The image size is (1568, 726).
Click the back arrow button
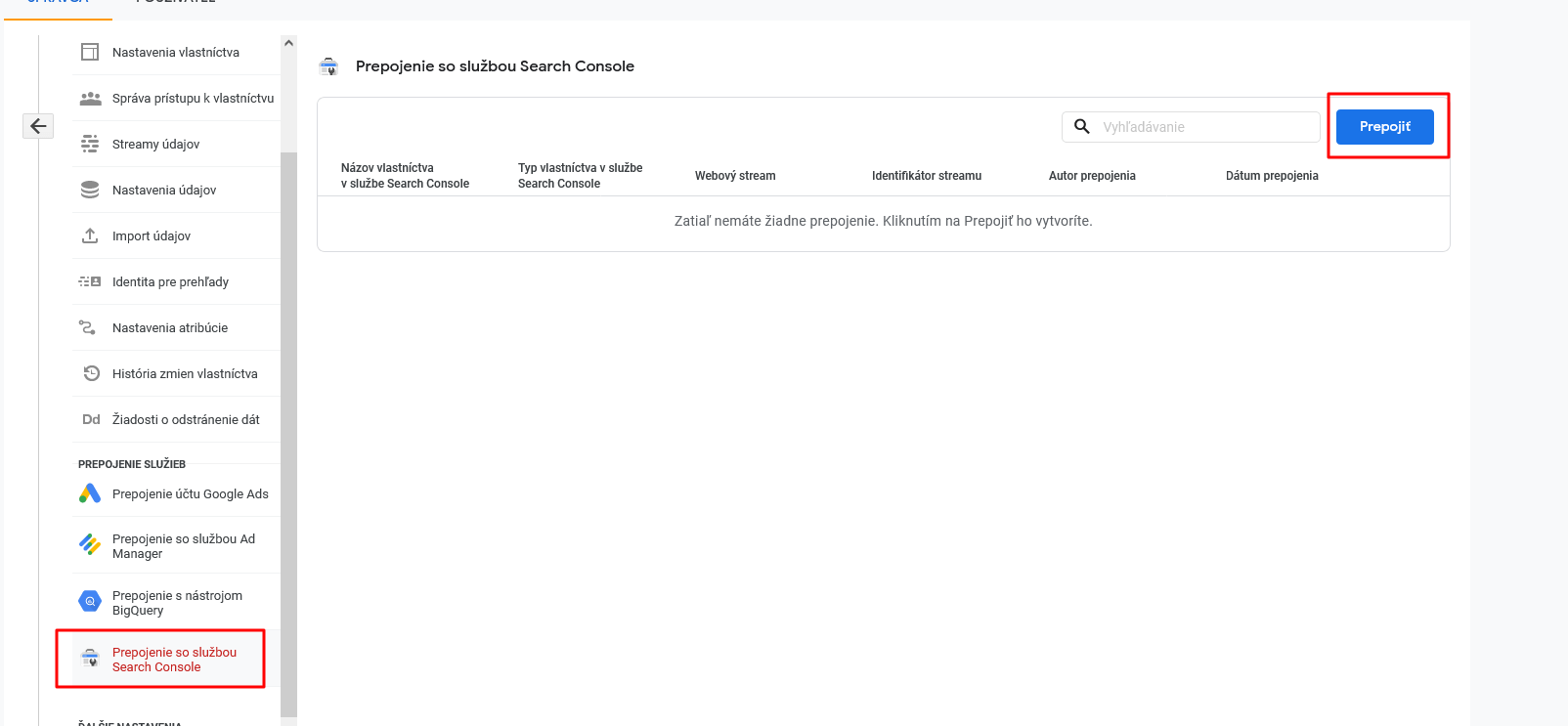[38, 126]
